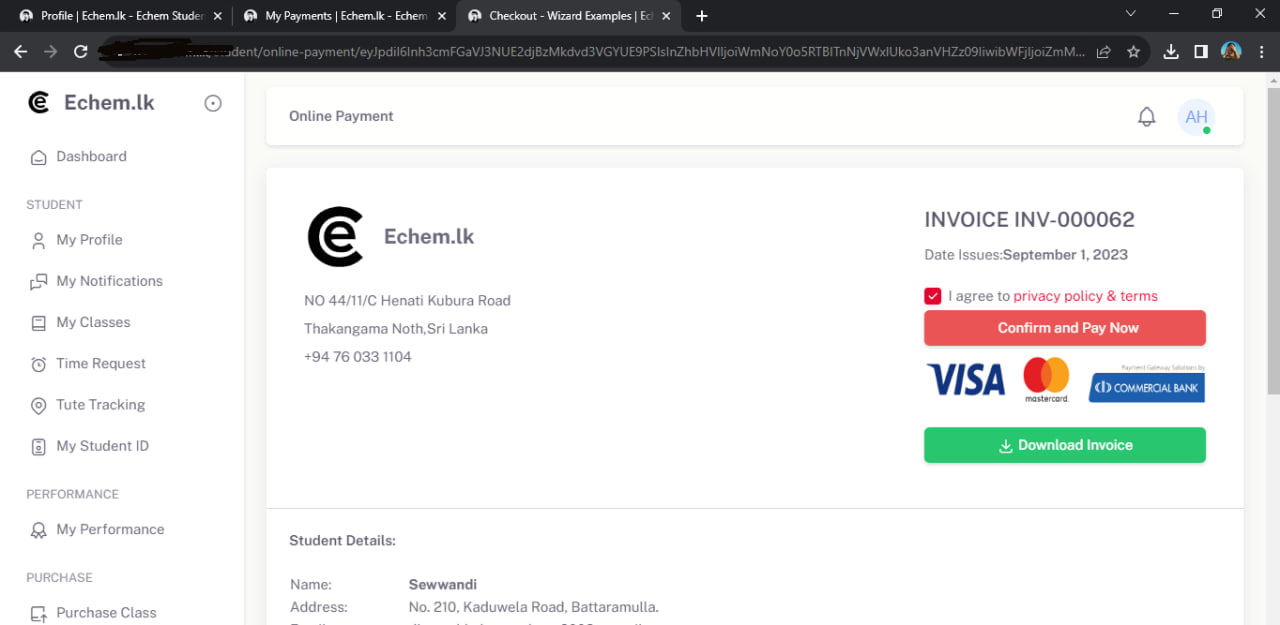Open the privacy policy & terms link
This screenshot has height=625, width=1280.
(x=1085, y=296)
